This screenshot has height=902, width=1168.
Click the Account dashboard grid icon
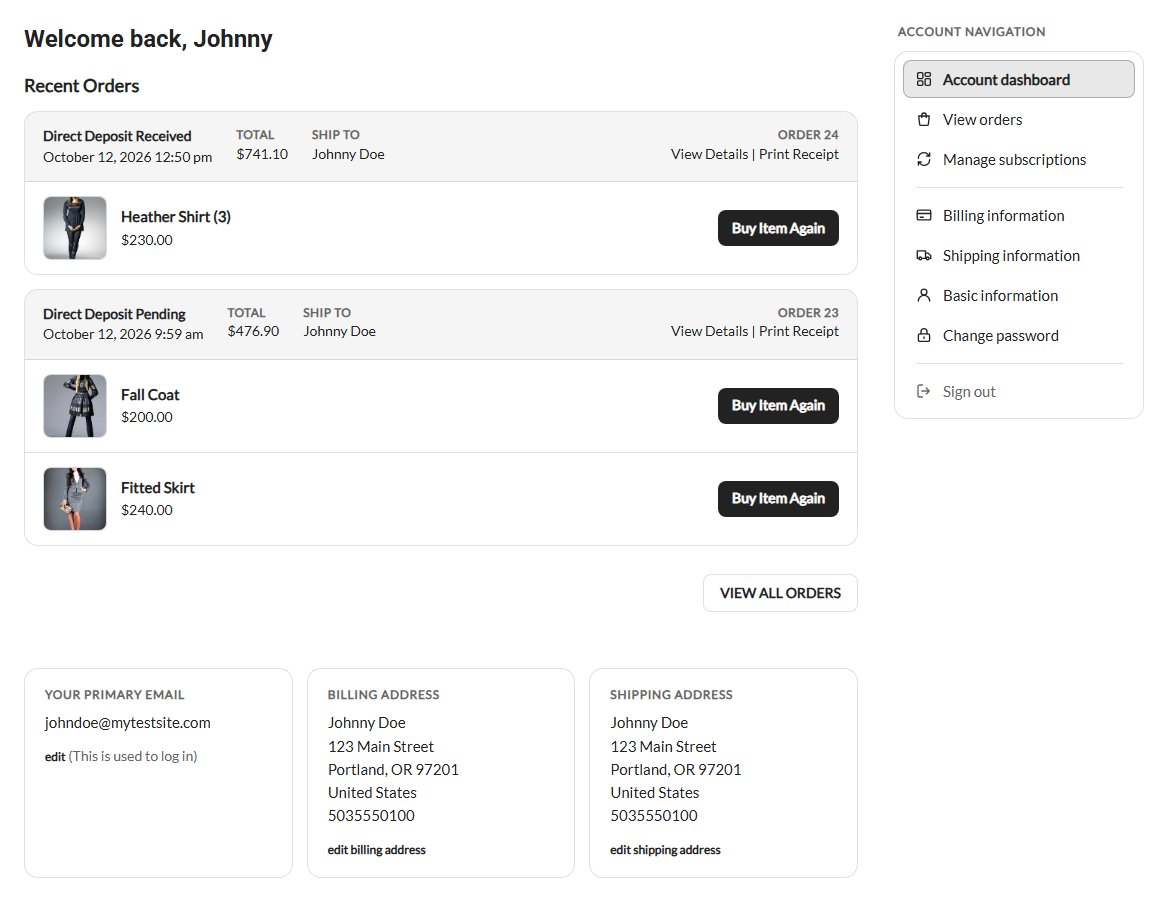click(x=924, y=79)
